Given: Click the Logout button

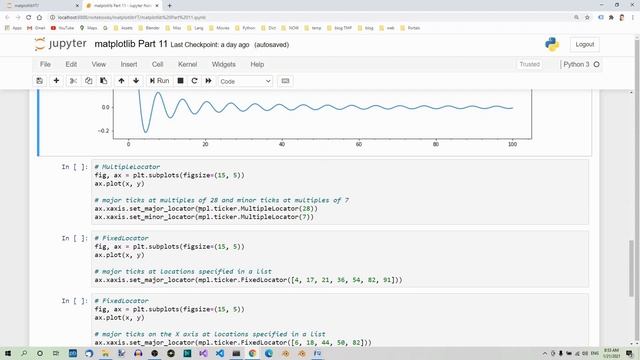Looking at the screenshot, I should 584,44.
